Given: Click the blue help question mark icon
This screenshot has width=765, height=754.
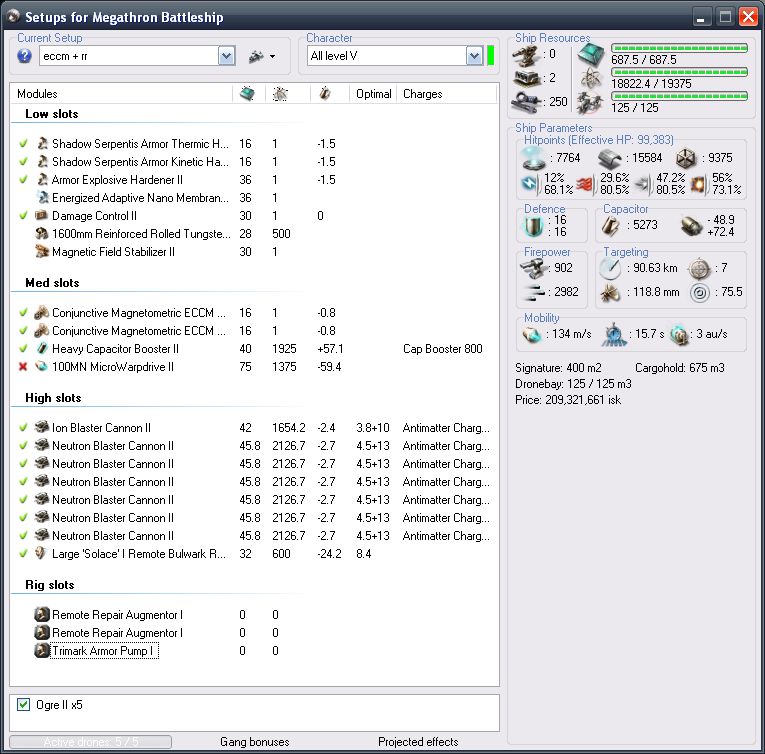Looking at the screenshot, I should pyautogui.click(x=24, y=56).
